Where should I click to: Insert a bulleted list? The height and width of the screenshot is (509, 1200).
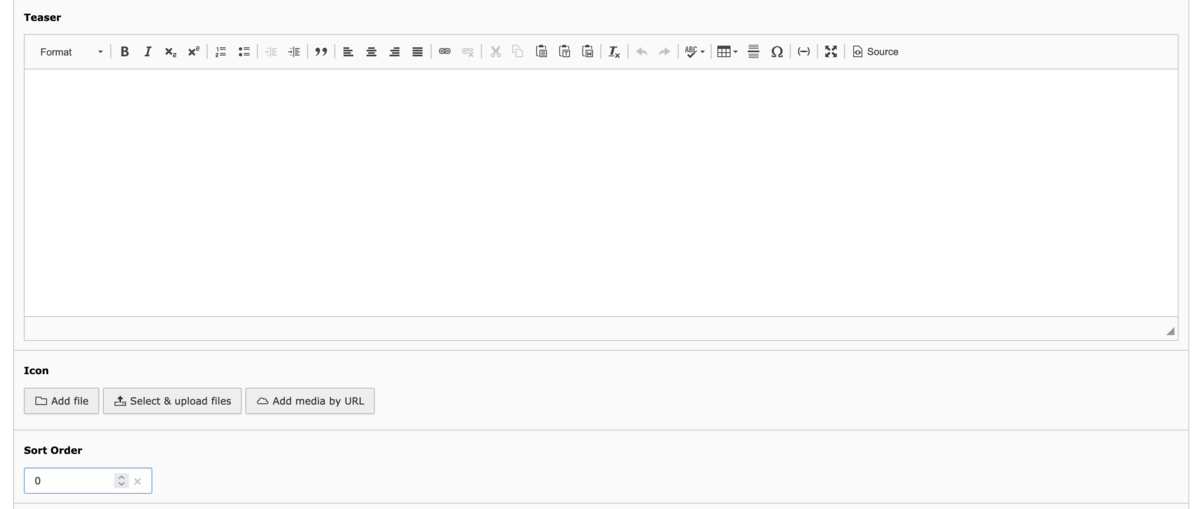tap(244, 52)
